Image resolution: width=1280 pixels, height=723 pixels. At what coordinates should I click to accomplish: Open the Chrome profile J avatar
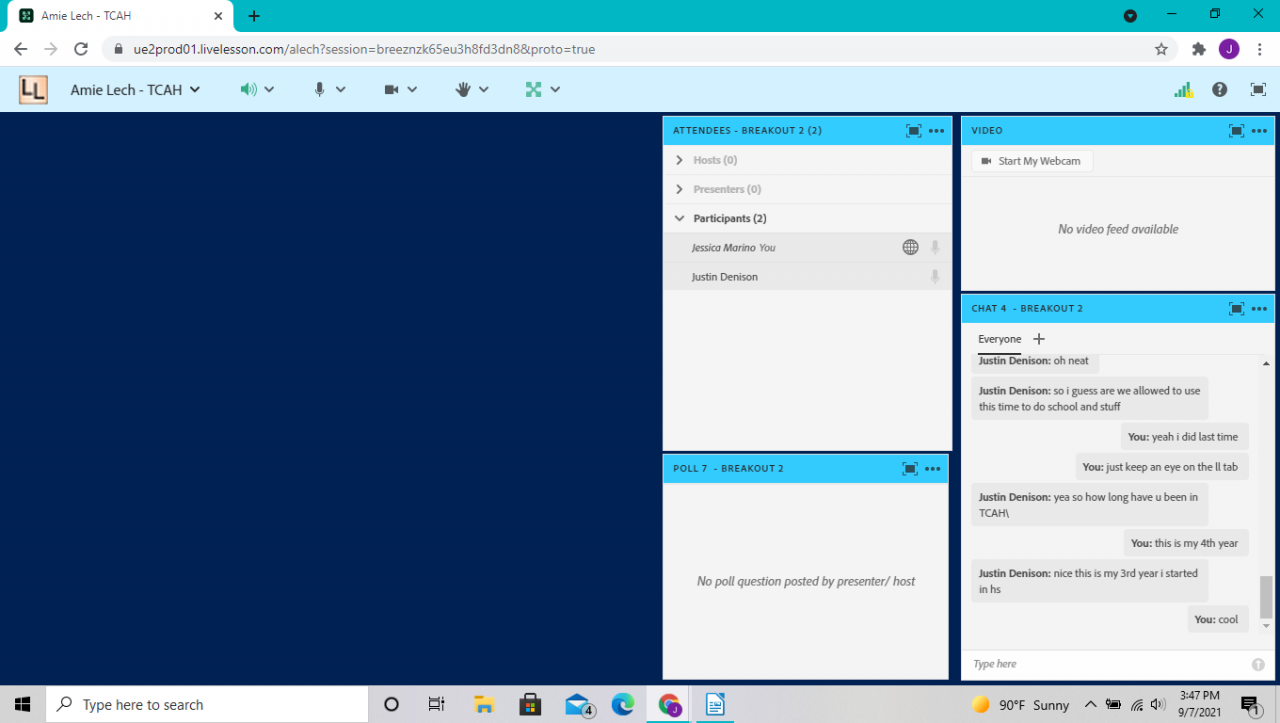pos(1229,49)
